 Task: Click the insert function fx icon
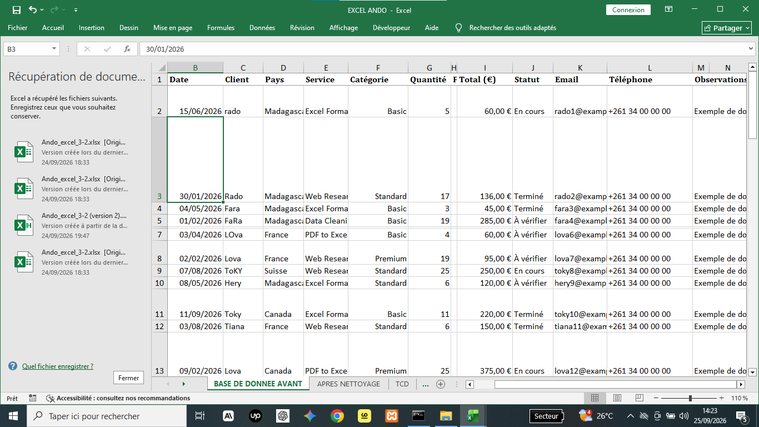[127, 49]
